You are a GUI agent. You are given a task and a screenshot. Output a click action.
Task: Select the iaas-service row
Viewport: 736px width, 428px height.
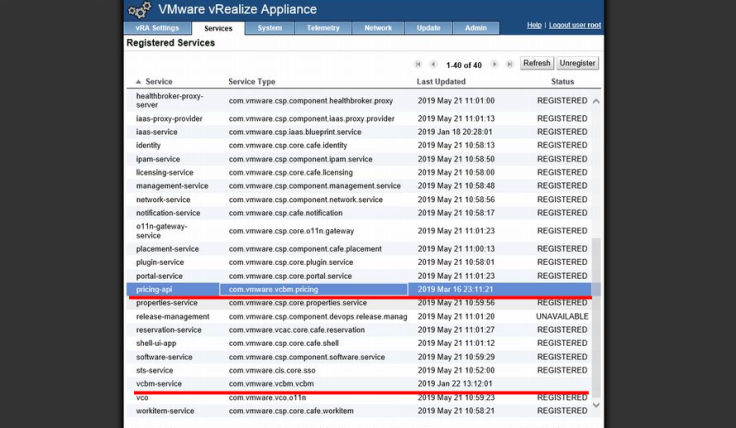(x=359, y=132)
